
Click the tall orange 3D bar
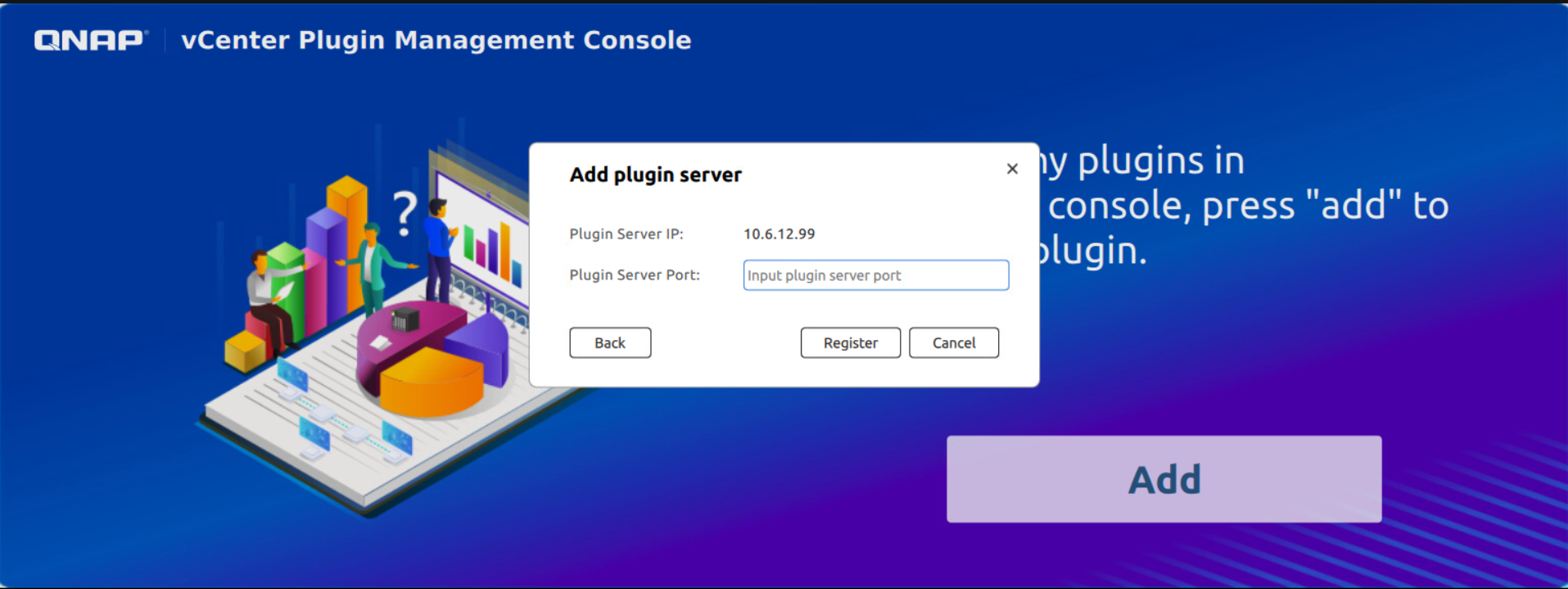coord(347,238)
